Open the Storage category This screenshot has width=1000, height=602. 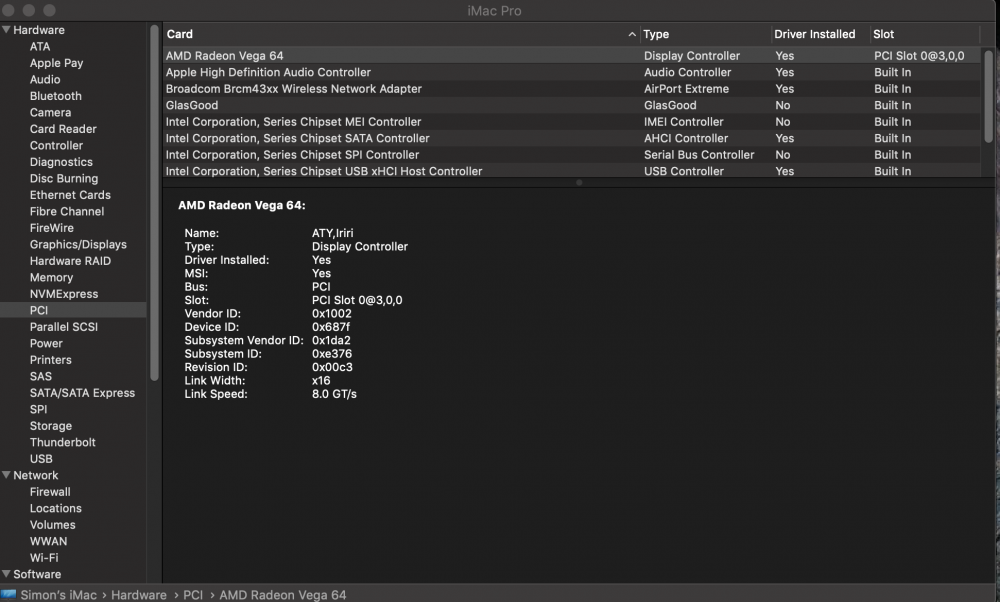(x=50, y=426)
